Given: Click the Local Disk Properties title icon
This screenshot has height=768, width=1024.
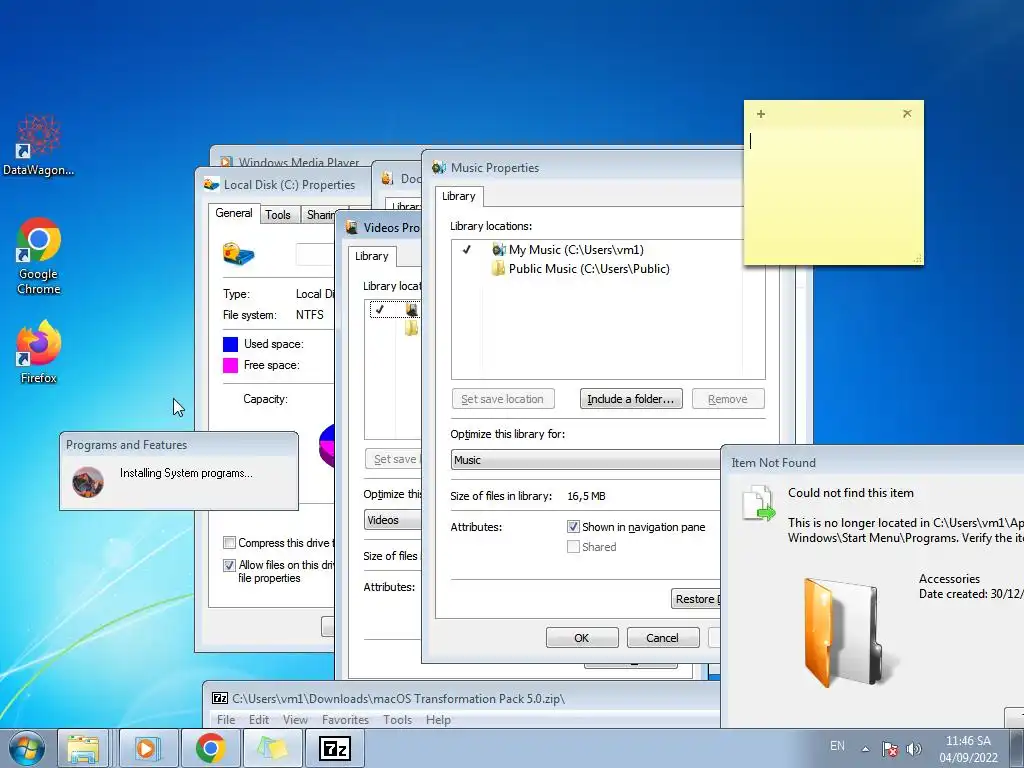Looking at the screenshot, I should 212,185.
